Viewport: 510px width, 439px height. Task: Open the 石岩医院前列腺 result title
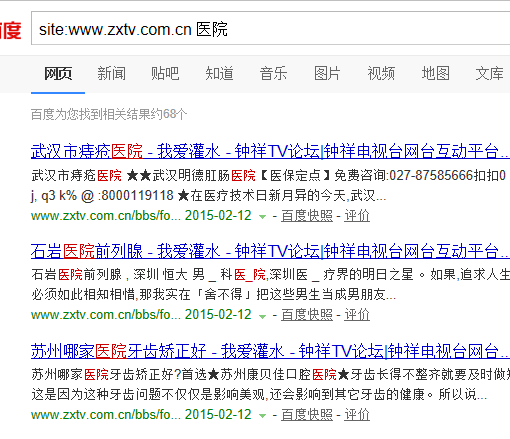pos(270,251)
